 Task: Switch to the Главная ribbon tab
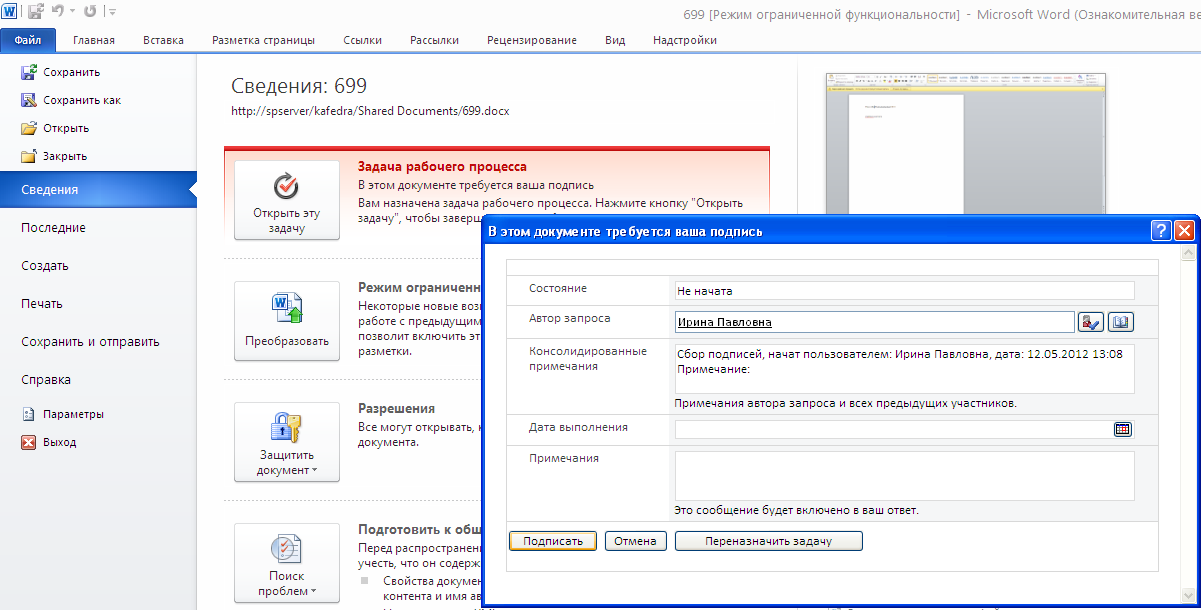click(94, 40)
